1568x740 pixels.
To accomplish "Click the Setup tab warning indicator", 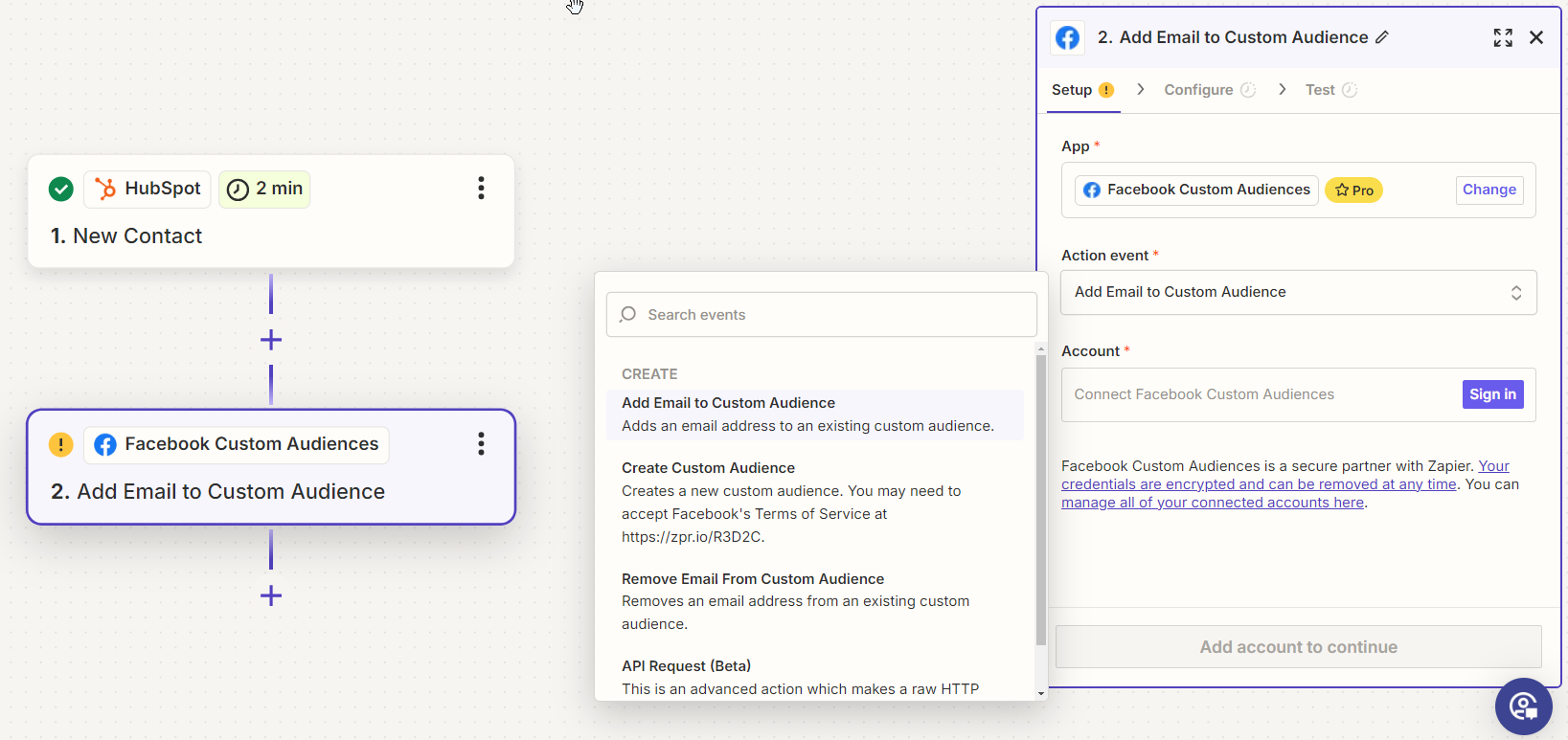I will point(1106,90).
